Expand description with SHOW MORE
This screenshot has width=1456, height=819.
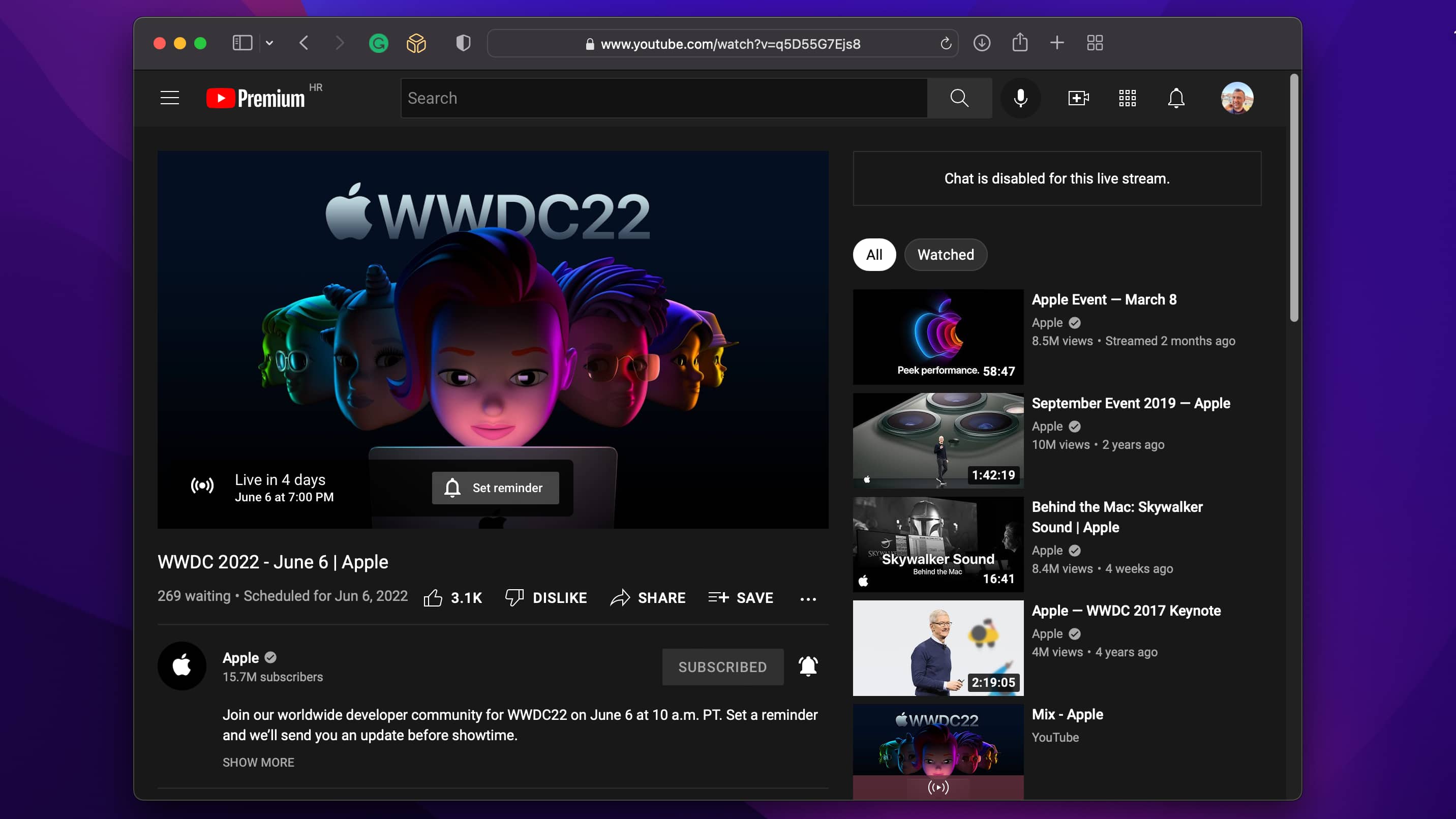pyautogui.click(x=258, y=762)
